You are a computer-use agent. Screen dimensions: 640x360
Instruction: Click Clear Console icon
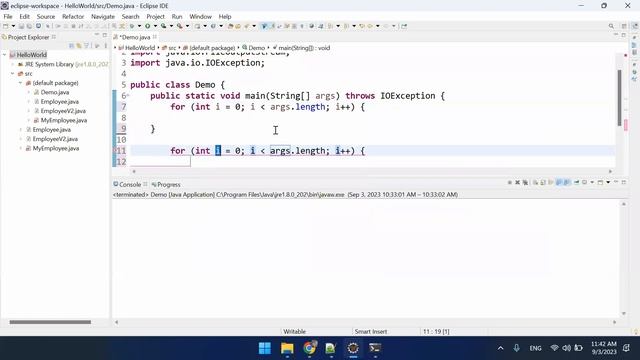tap(535, 182)
